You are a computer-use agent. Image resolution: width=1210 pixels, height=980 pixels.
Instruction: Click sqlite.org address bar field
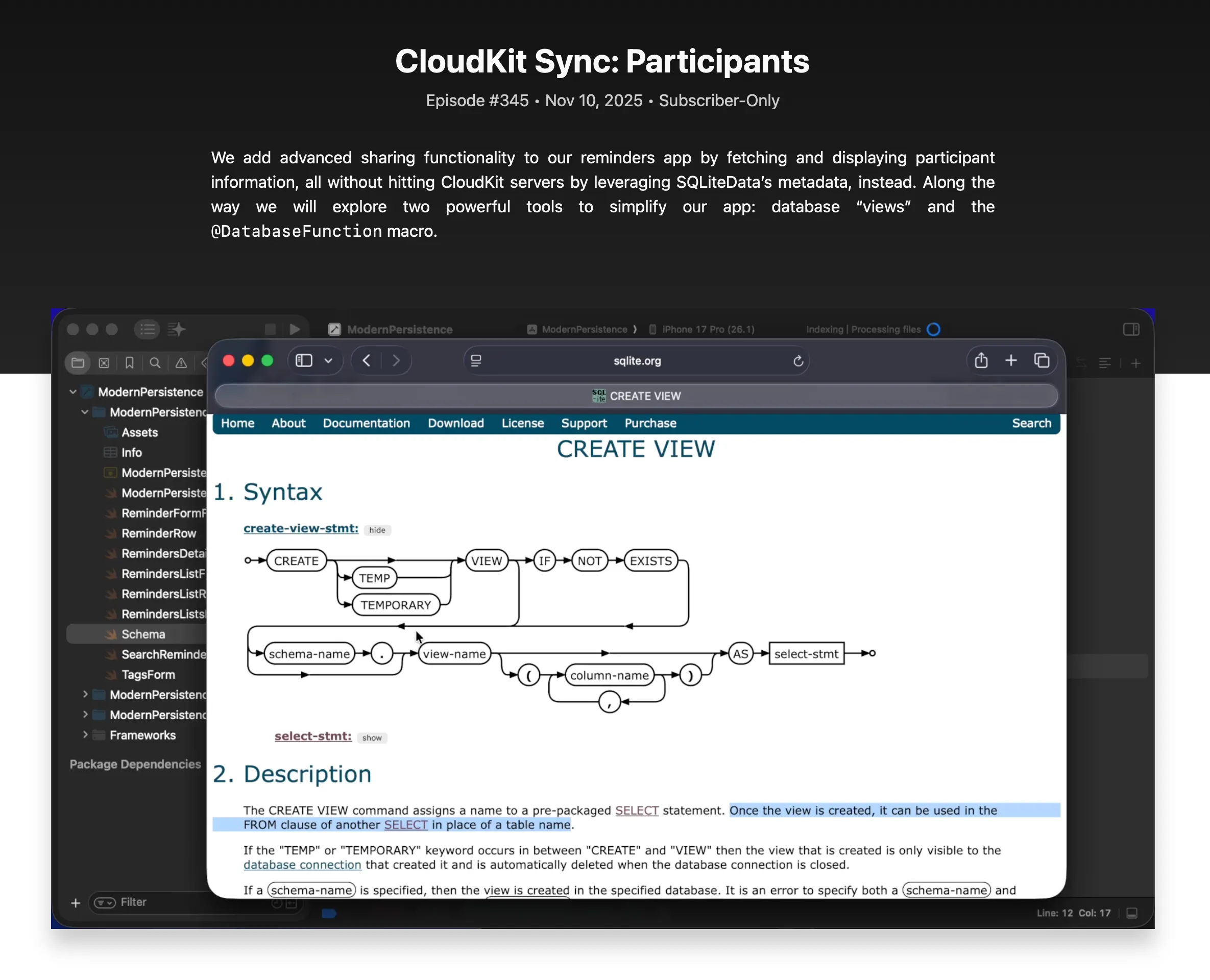click(x=636, y=360)
